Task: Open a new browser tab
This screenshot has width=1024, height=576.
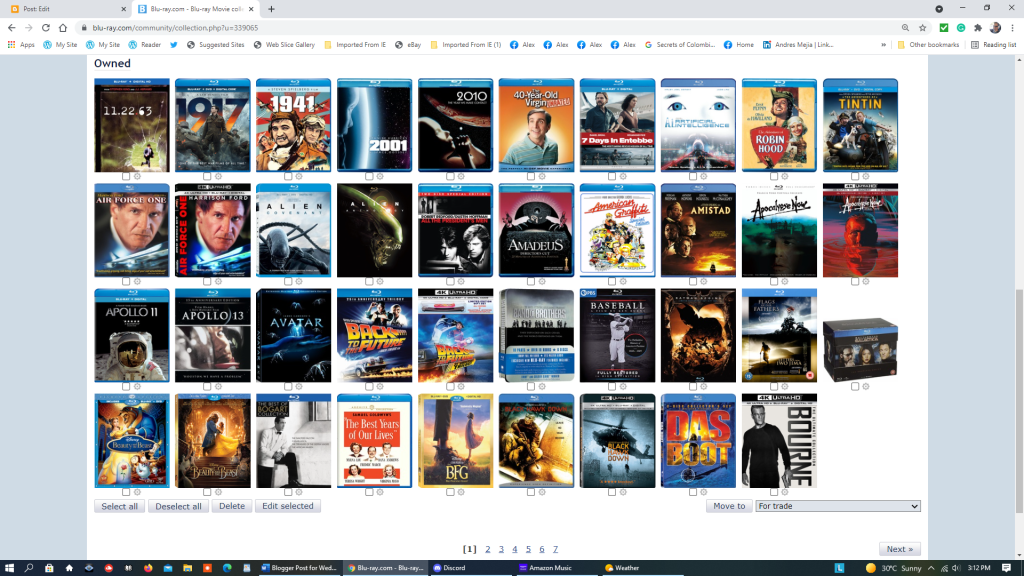Action: 272,9
